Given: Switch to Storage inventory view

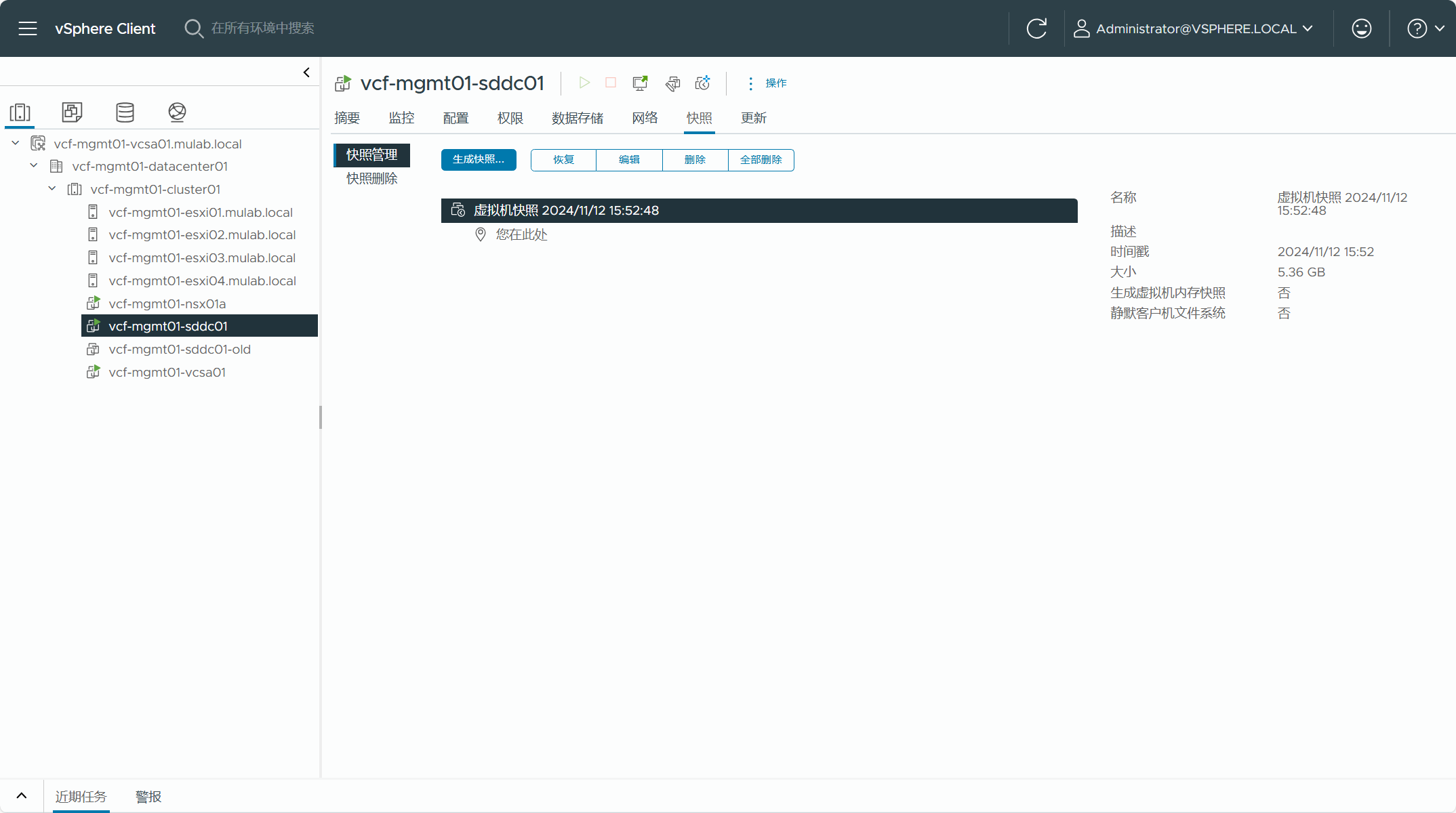Looking at the screenshot, I should coord(125,112).
